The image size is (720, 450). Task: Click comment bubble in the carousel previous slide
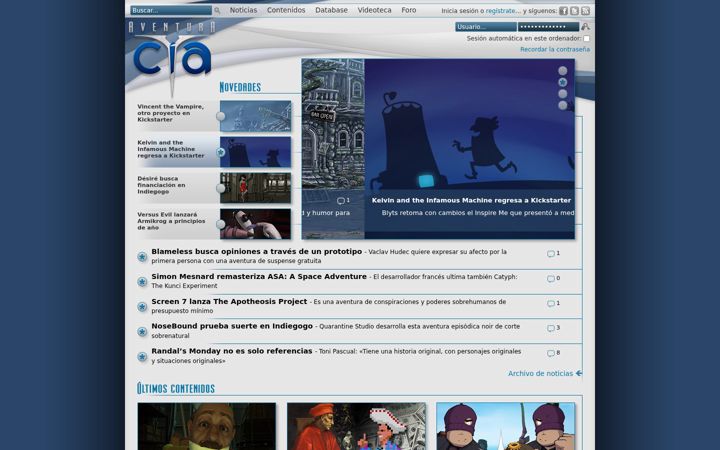[x=341, y=201]
